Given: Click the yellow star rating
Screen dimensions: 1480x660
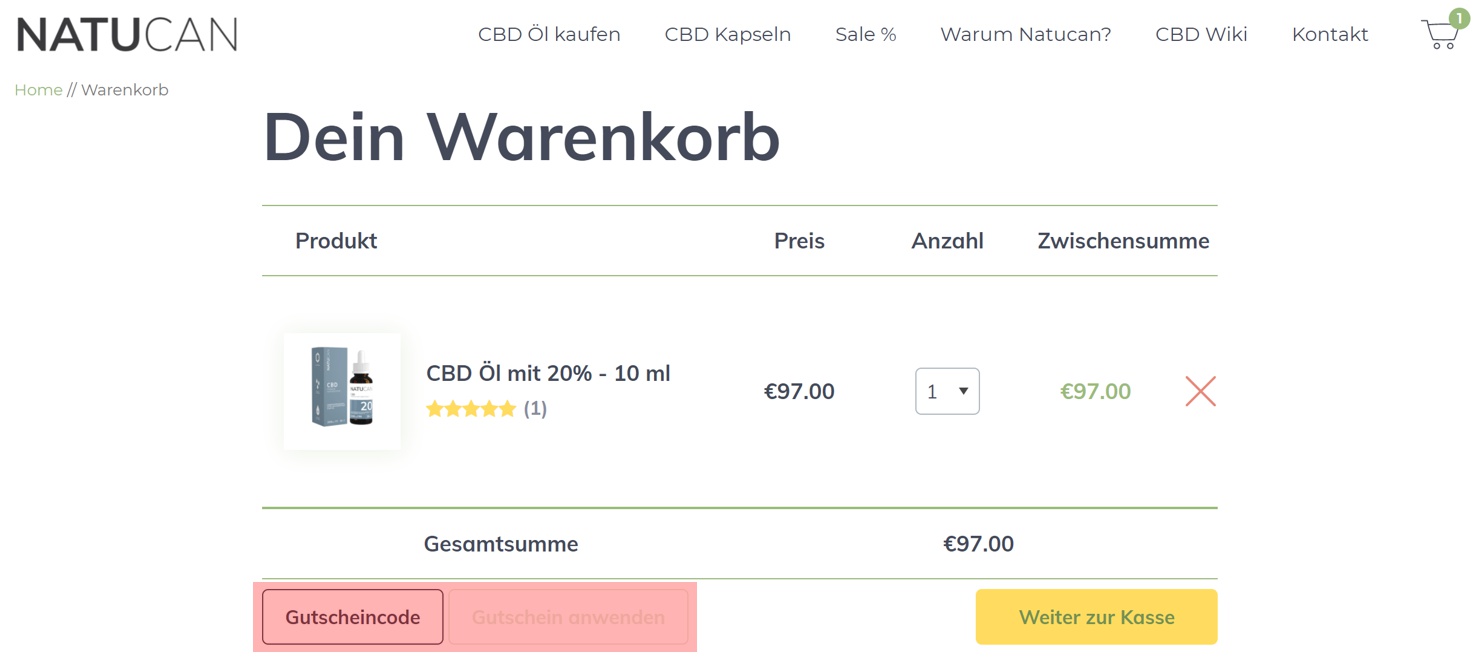Looking at the screenshot, I should tap(471, 409).
